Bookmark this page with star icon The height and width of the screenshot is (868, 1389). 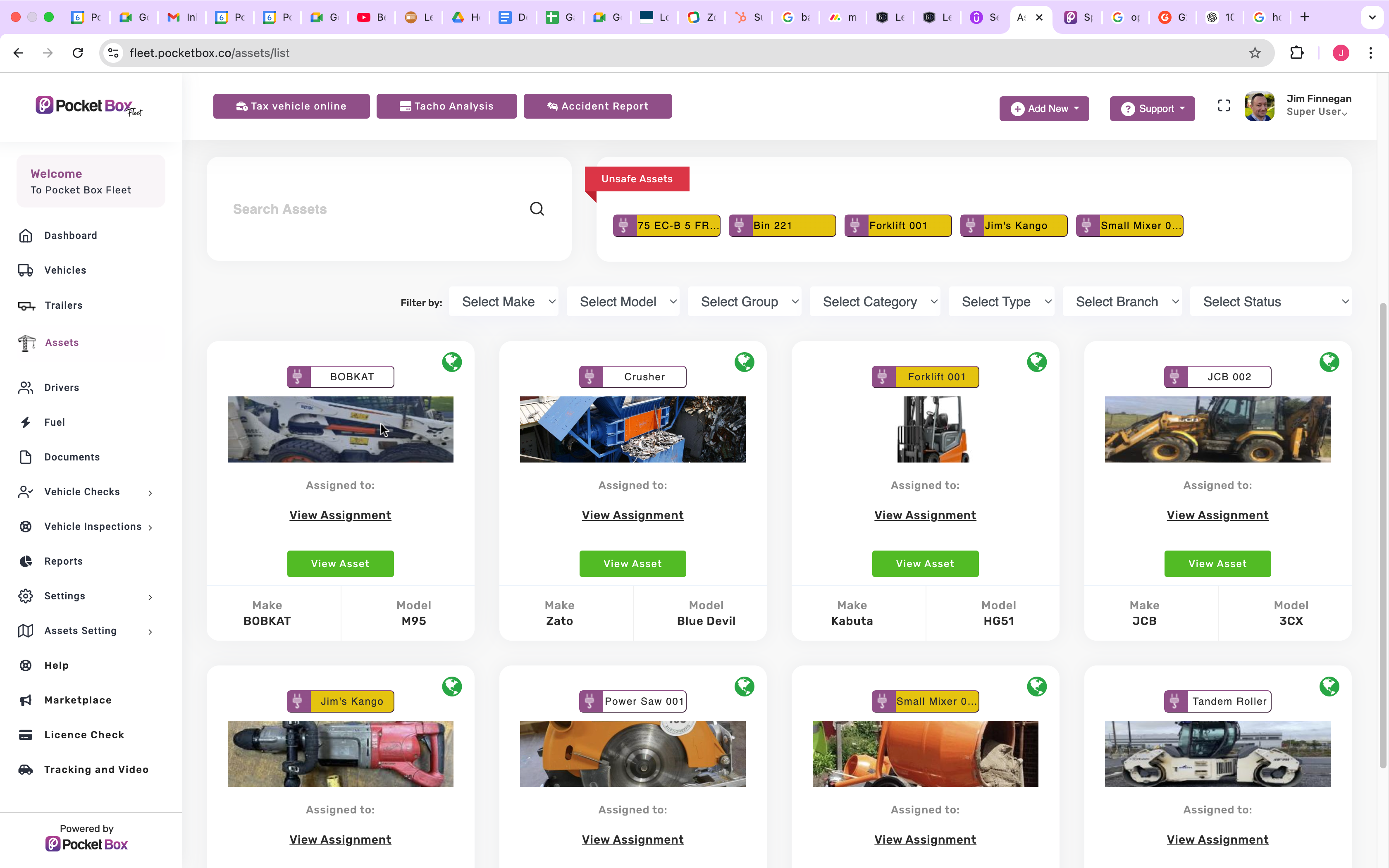1255,53
